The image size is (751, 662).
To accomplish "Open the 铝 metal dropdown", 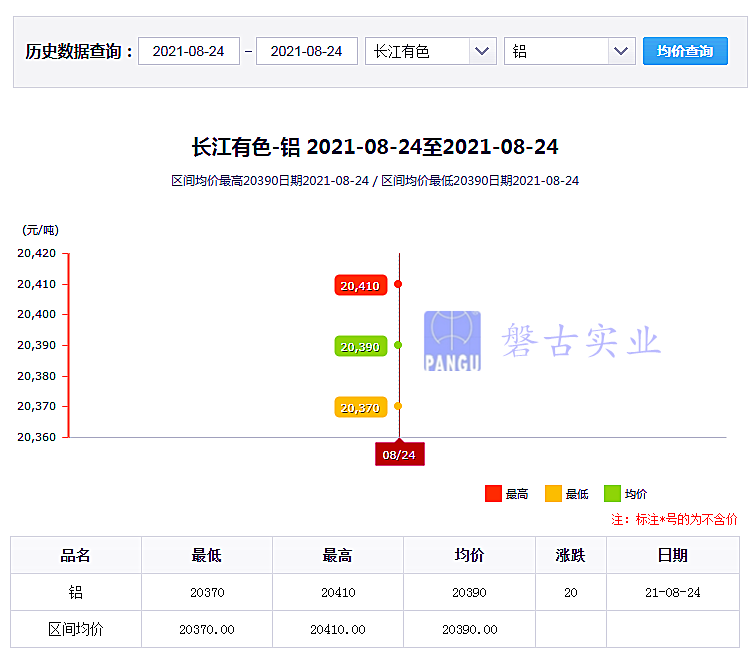I will click(569, 51).
